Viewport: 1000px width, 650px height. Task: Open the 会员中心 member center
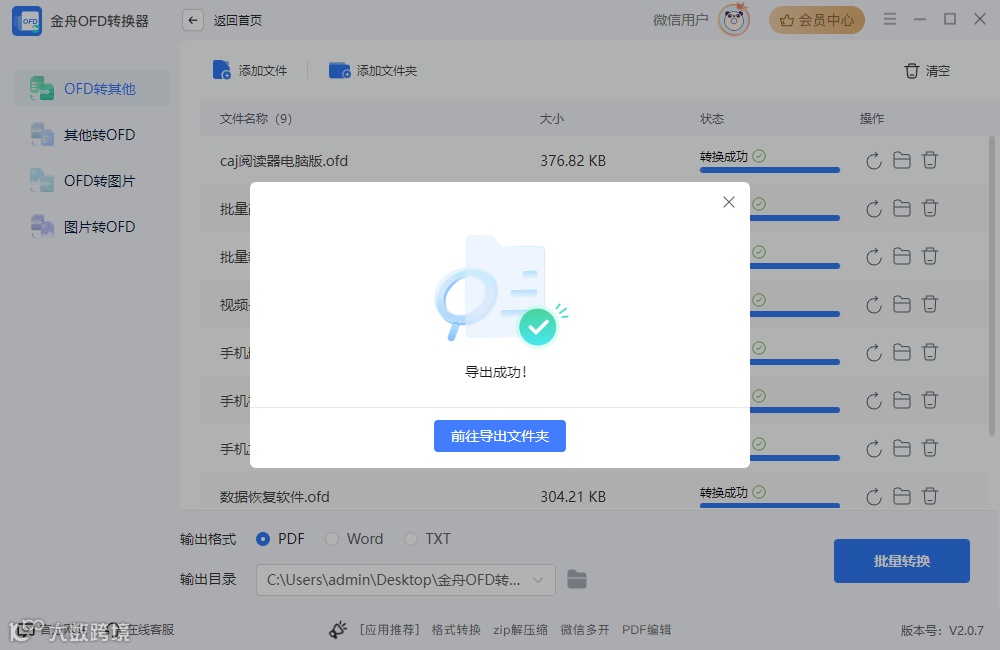tap(816, 20)
